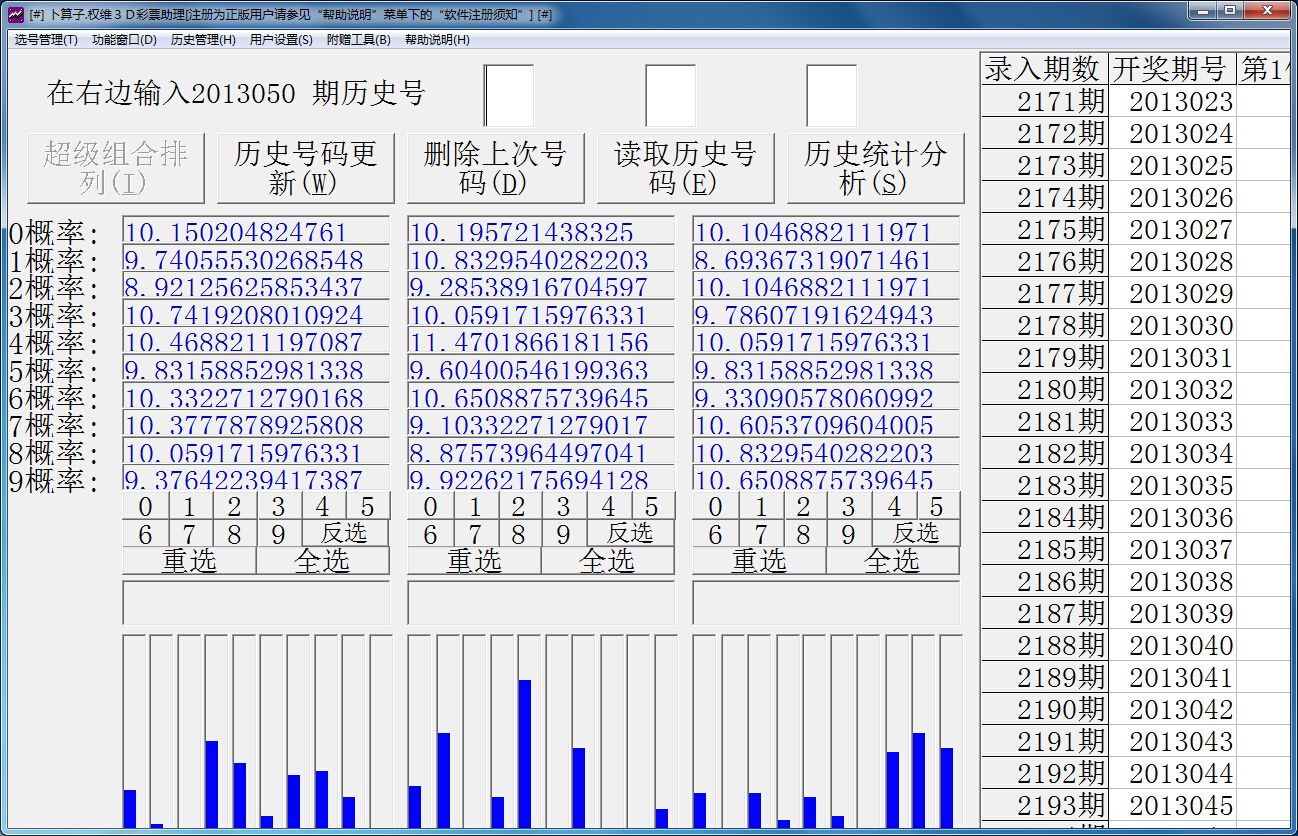
Task: Click the first history number input box
Action: point(509,96)
